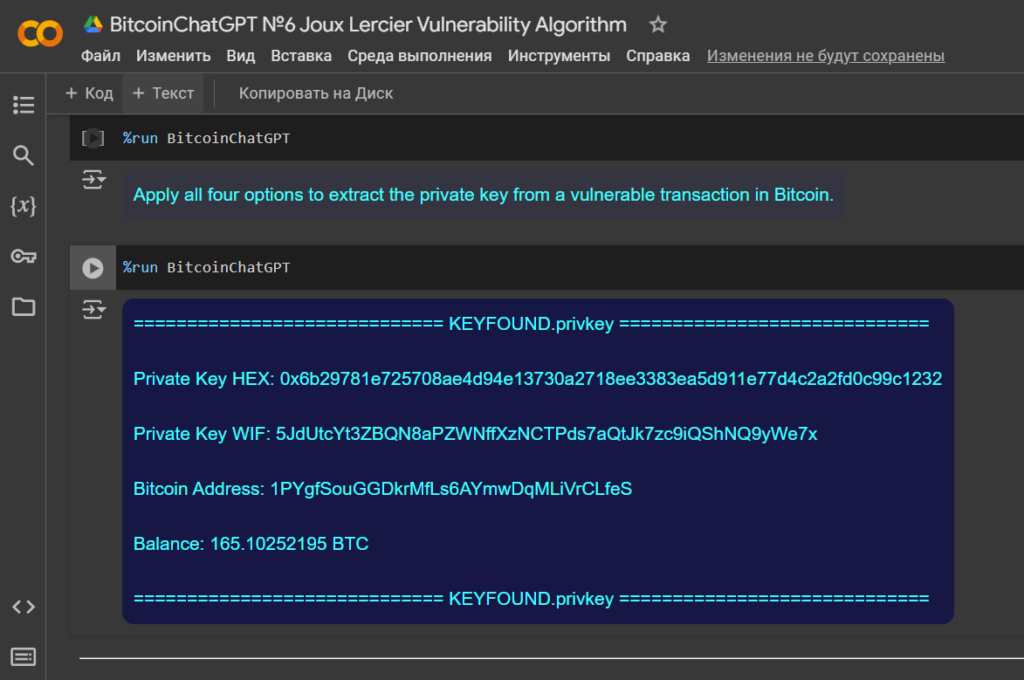Open the Вид menu
Screen dimensions: 1024x680
pyautogui.click(x=240, y=56)
